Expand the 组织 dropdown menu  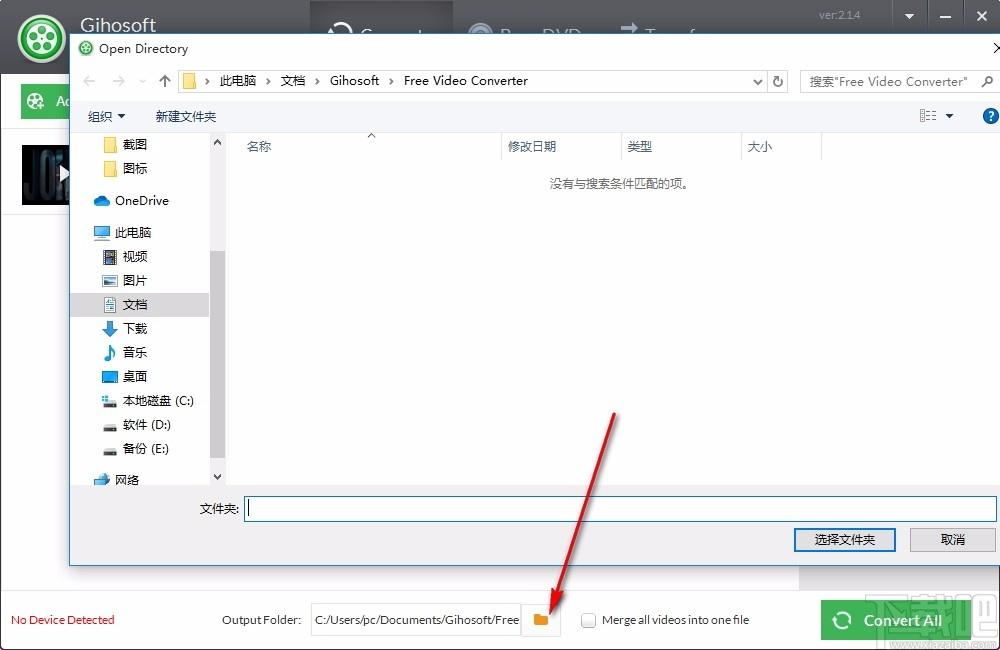coord(106,116)
